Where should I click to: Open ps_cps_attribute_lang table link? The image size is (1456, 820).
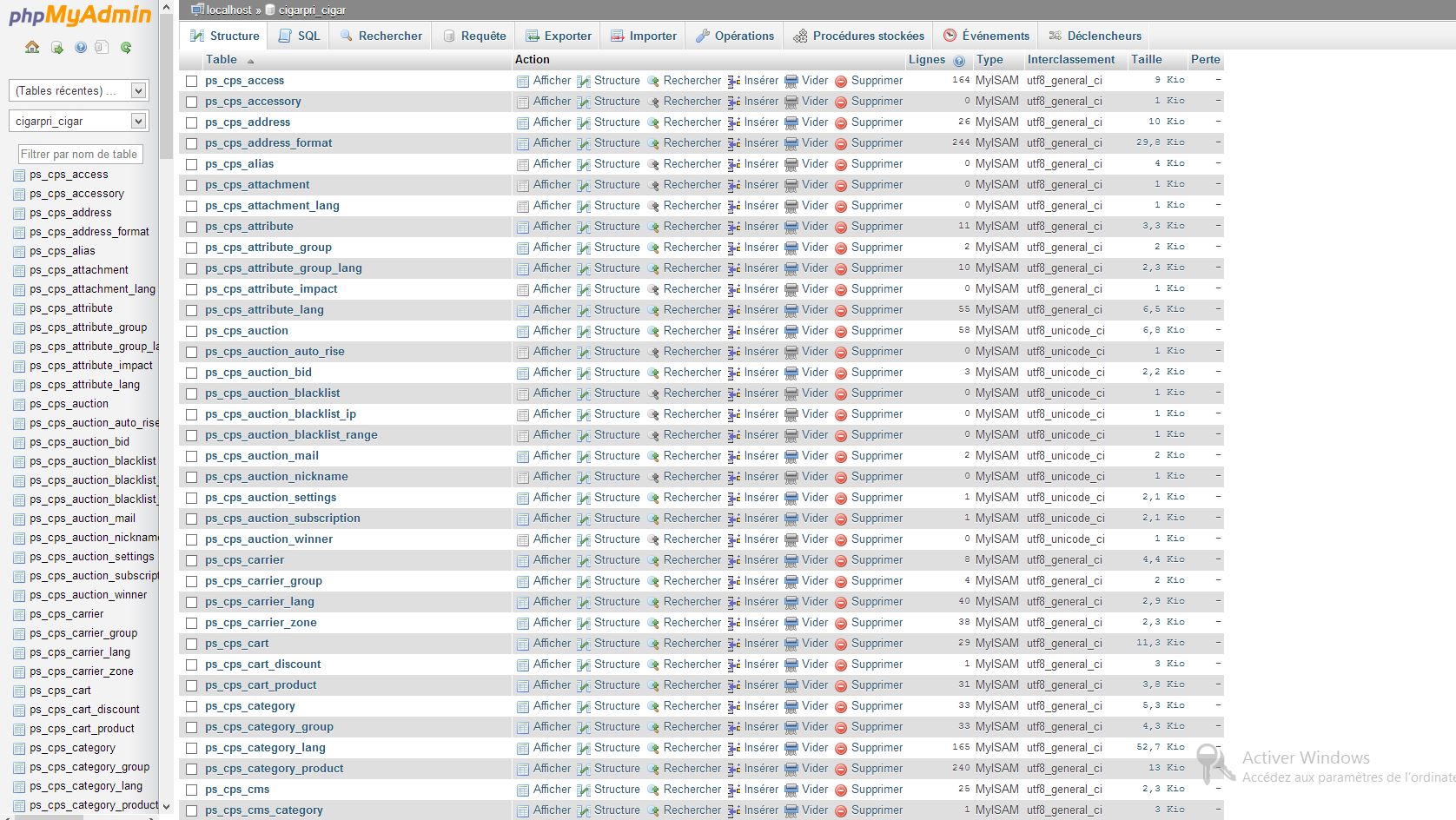click(264, 310)
